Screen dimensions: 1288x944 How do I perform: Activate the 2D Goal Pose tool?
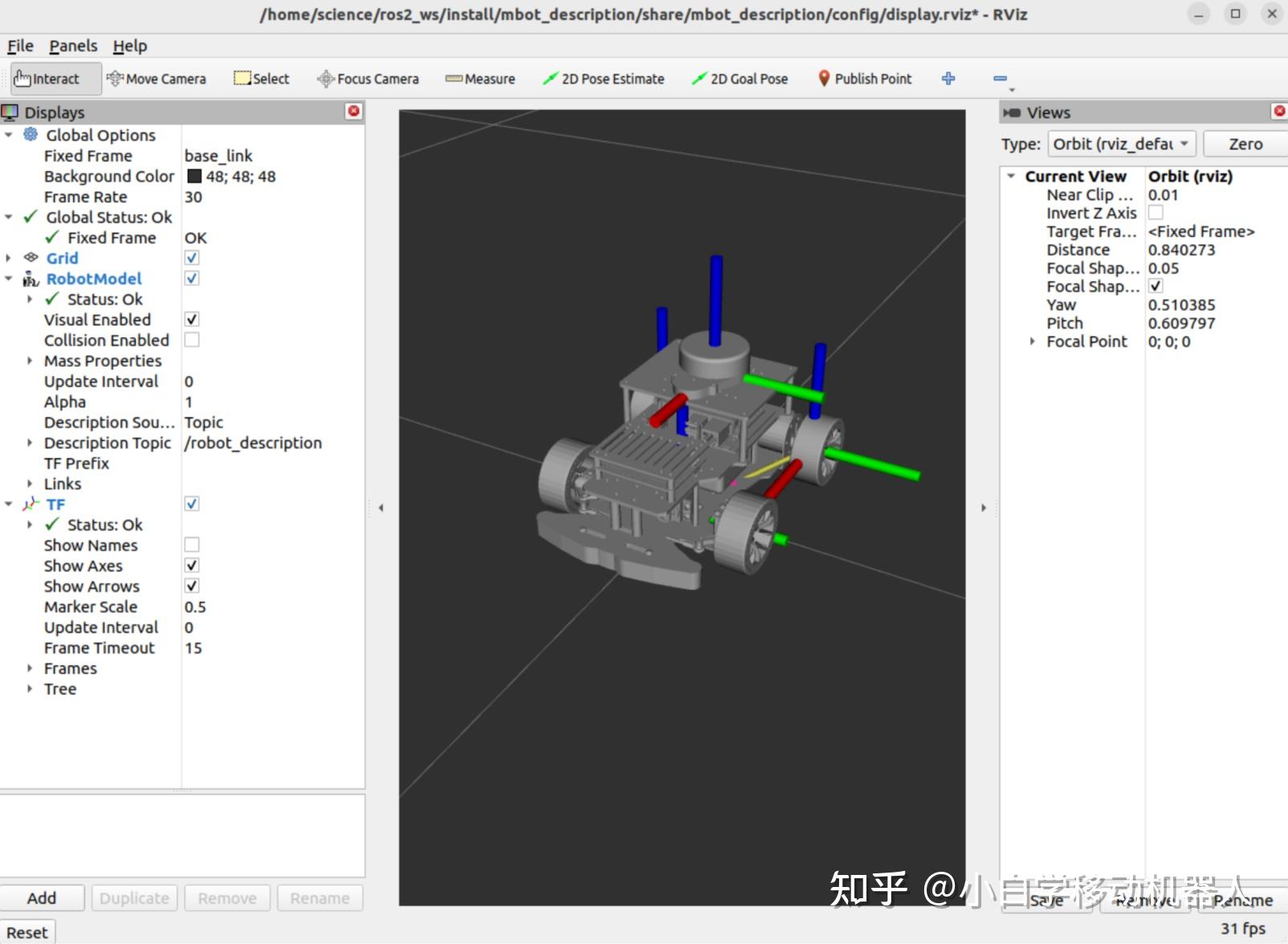[740, 79]
